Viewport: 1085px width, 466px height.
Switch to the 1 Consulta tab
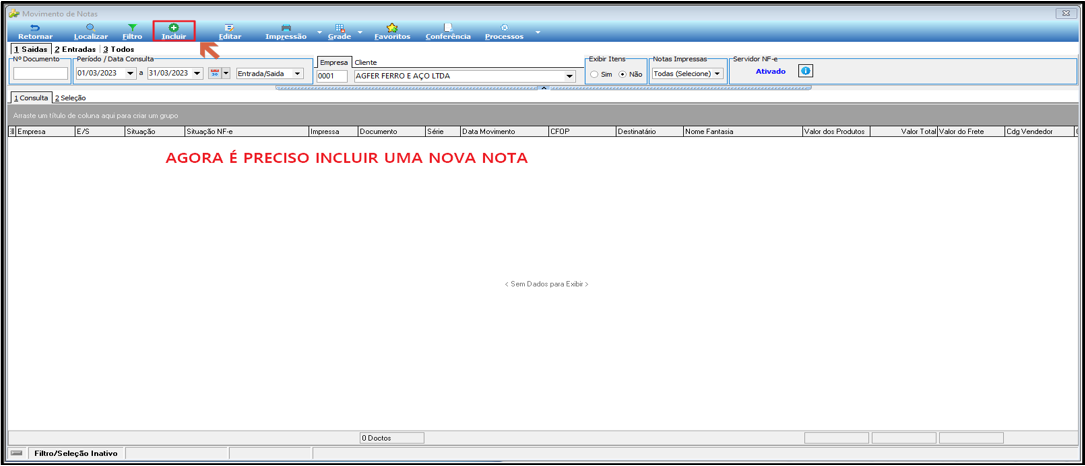pos(30,98)
